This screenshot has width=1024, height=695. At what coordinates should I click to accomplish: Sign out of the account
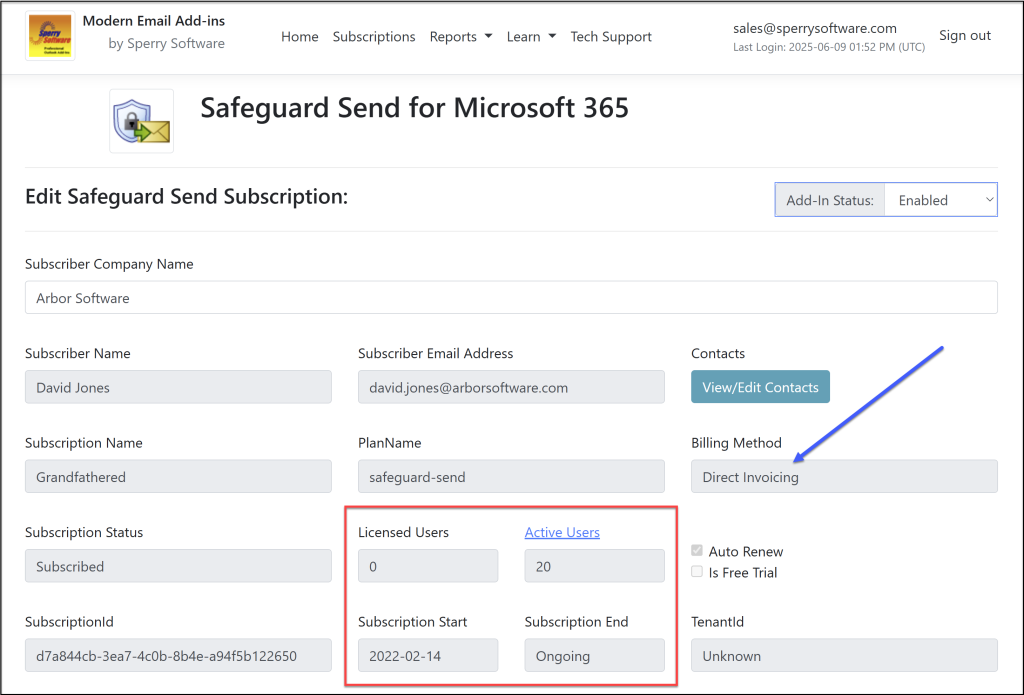964,36
